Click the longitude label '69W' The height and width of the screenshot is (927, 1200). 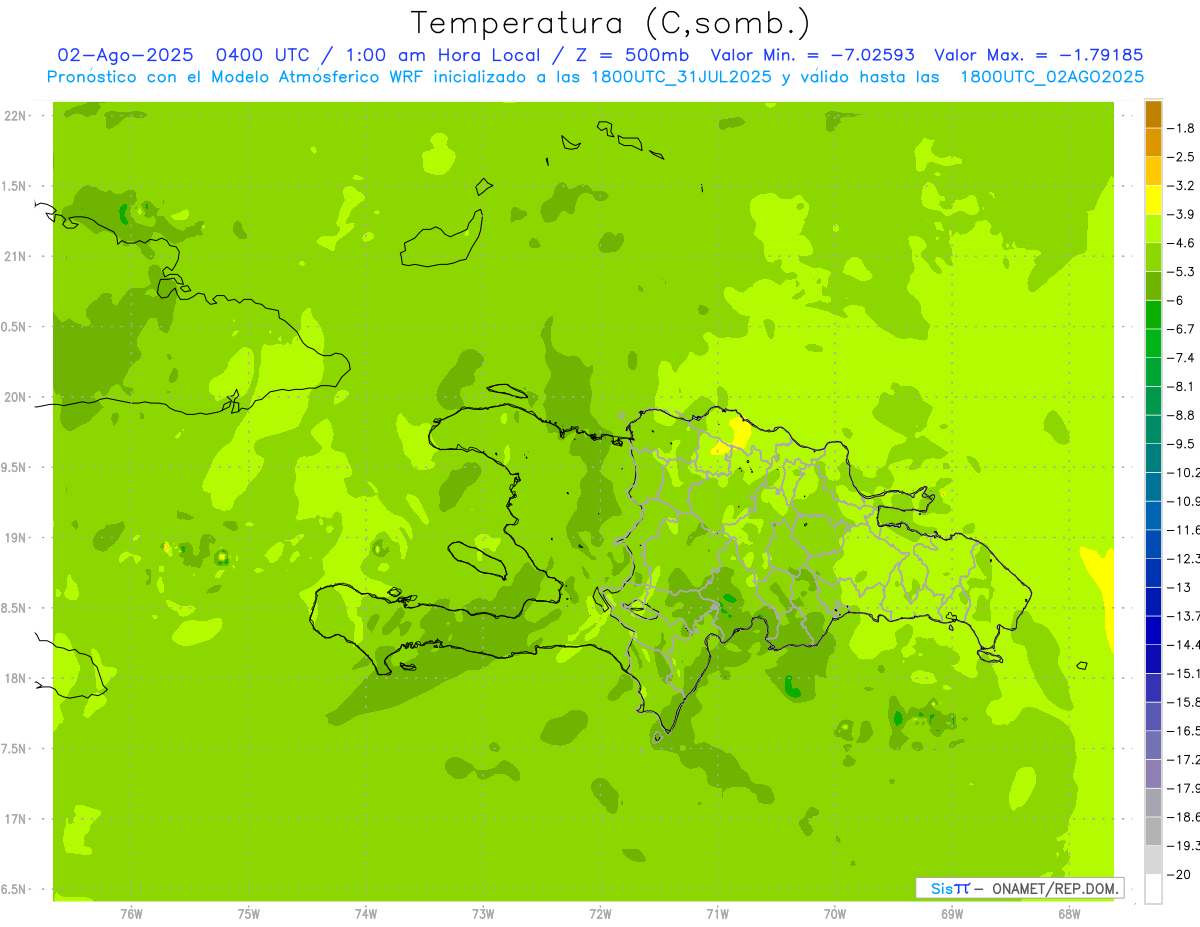point(952,913)
